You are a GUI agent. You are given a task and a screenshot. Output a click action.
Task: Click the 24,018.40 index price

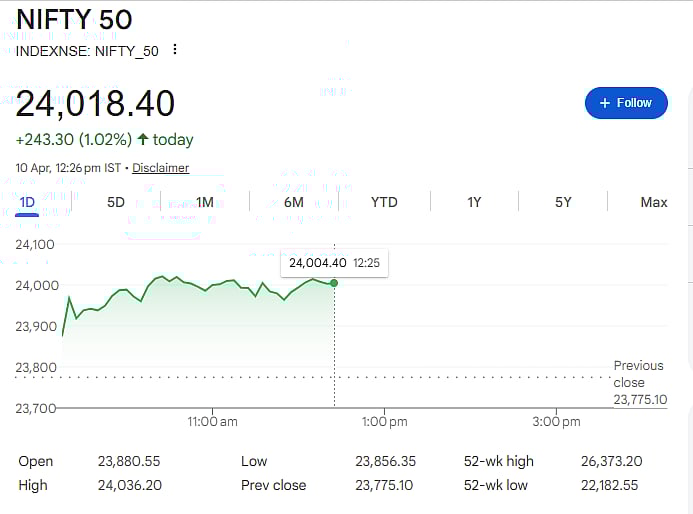click(96, 103)
